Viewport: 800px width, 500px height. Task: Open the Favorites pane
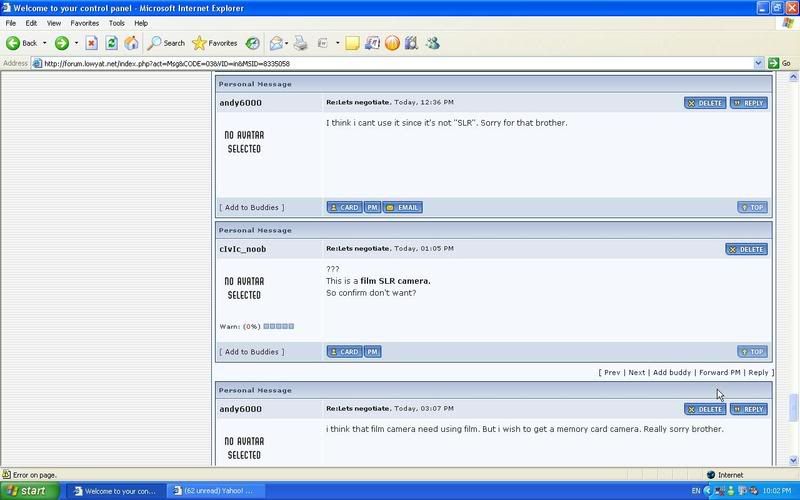(215, 43)
